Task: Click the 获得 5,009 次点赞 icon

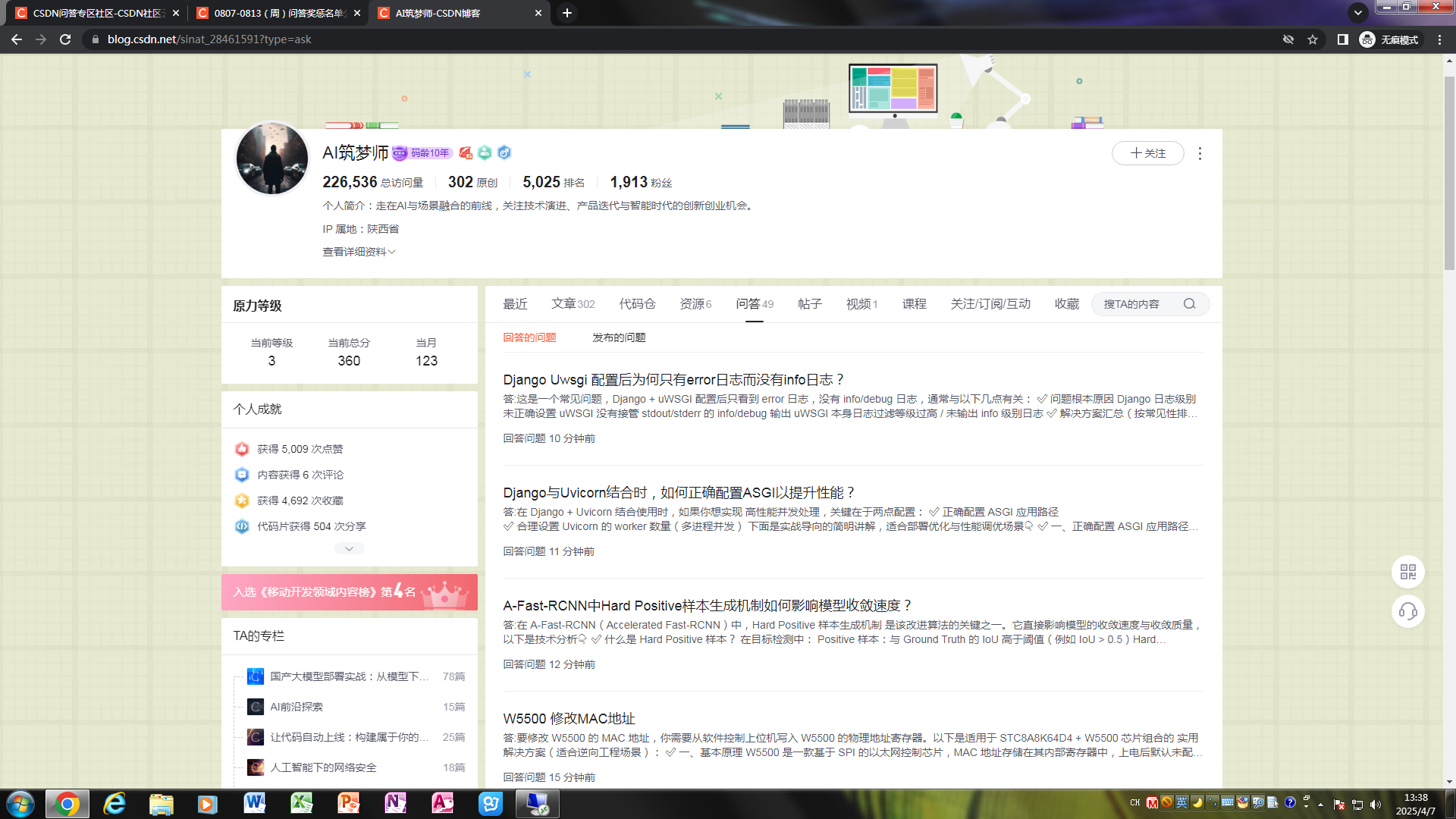Action: pyautogui.click(x=242, y=449)
